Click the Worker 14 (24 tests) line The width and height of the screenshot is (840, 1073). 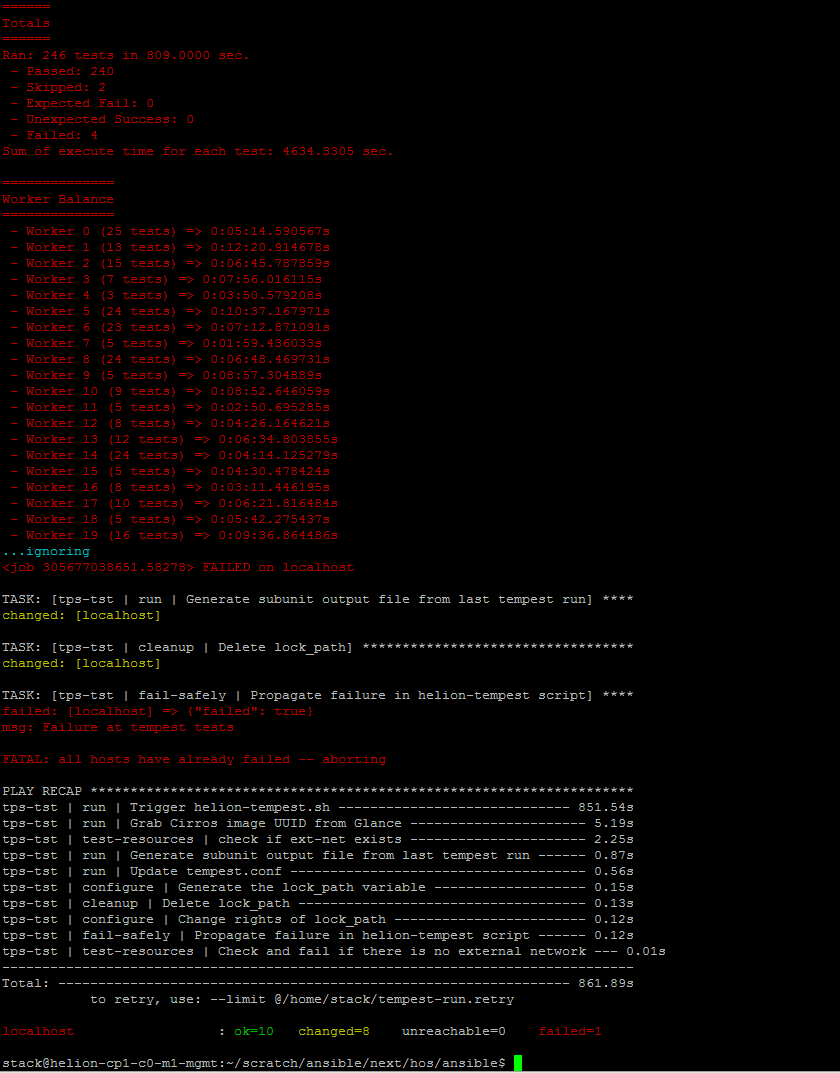174,456
